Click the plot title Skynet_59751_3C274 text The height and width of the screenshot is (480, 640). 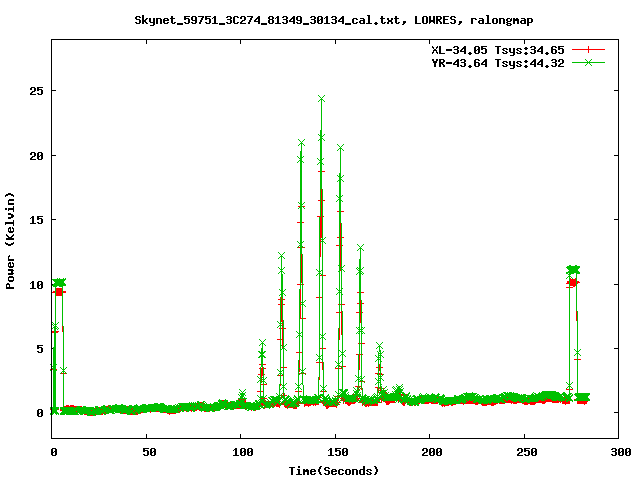pyautogui.click(x=334, y=20)
